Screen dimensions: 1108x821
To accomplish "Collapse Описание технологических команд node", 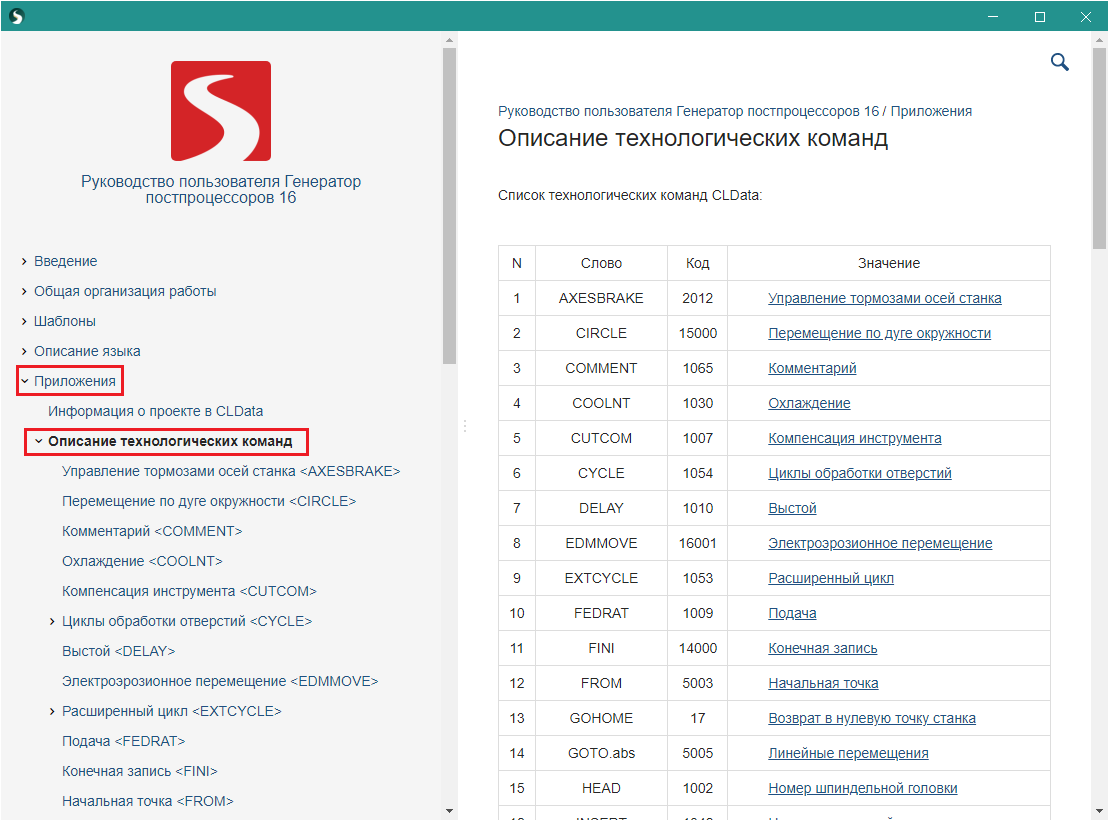I will (38, 441).
